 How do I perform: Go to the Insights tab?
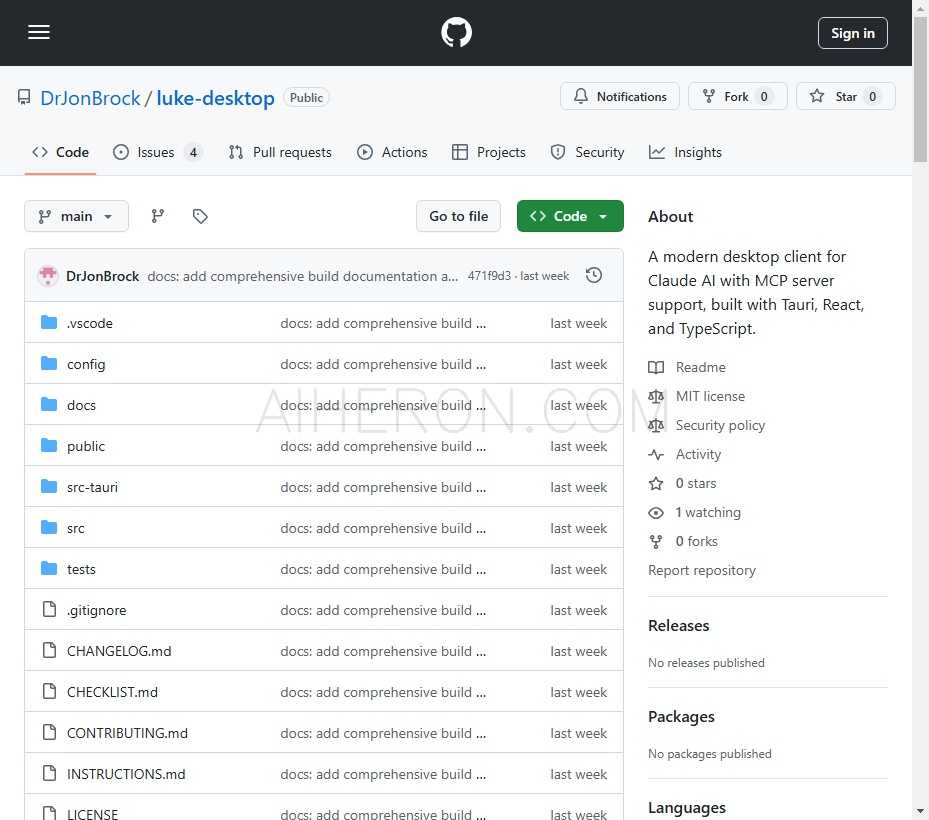point(686,152)
